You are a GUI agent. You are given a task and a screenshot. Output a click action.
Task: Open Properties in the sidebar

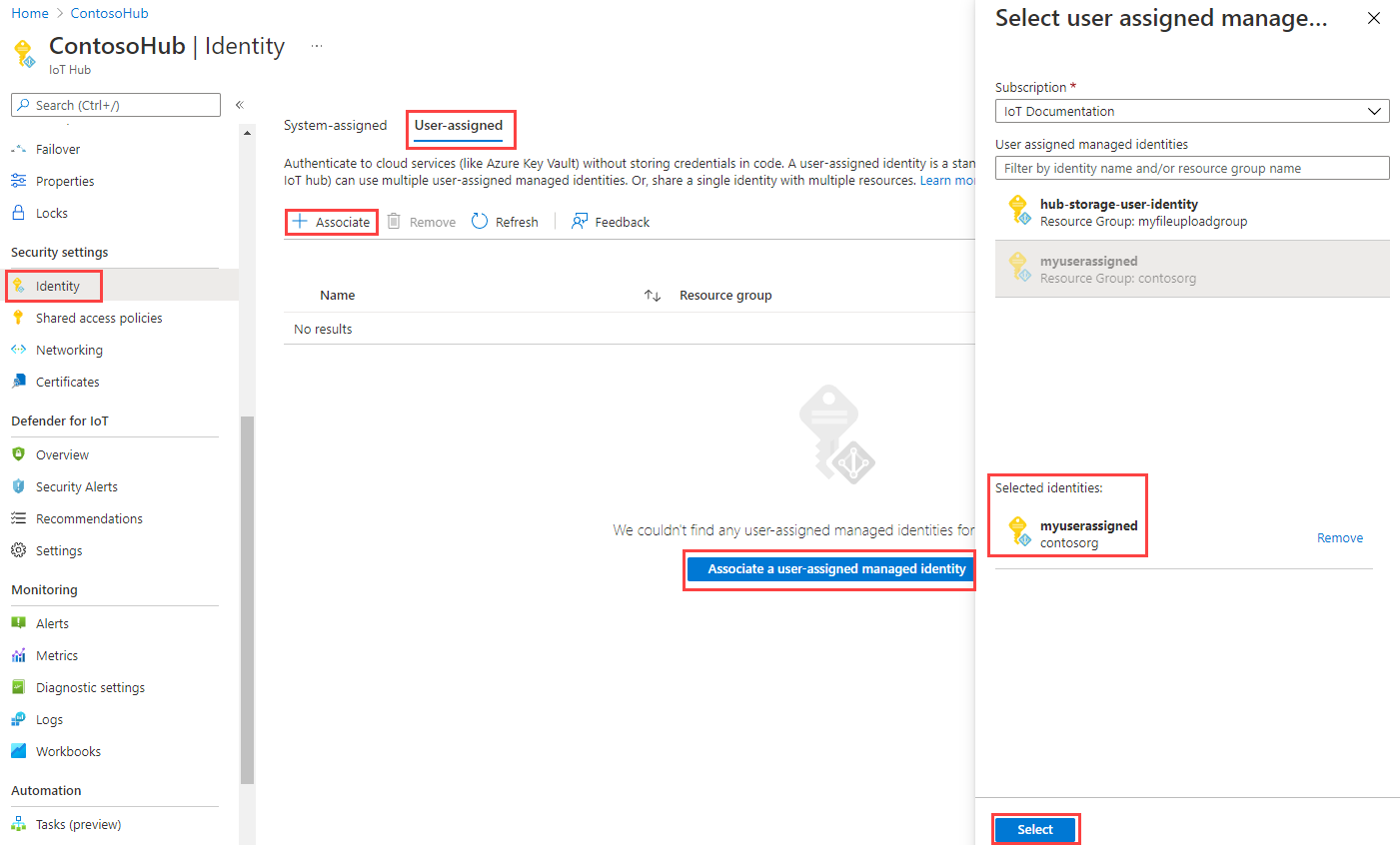click(65, 181)
